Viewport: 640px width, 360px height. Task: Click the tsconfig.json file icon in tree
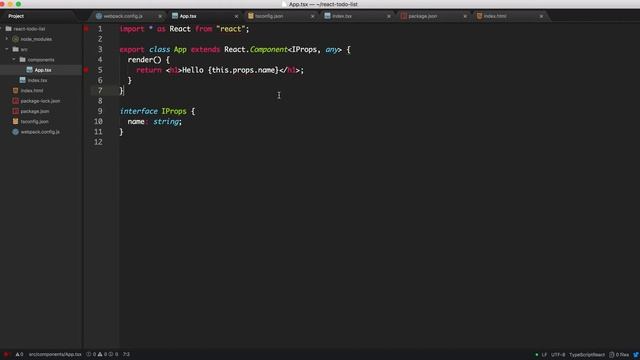tap(16, 121)
